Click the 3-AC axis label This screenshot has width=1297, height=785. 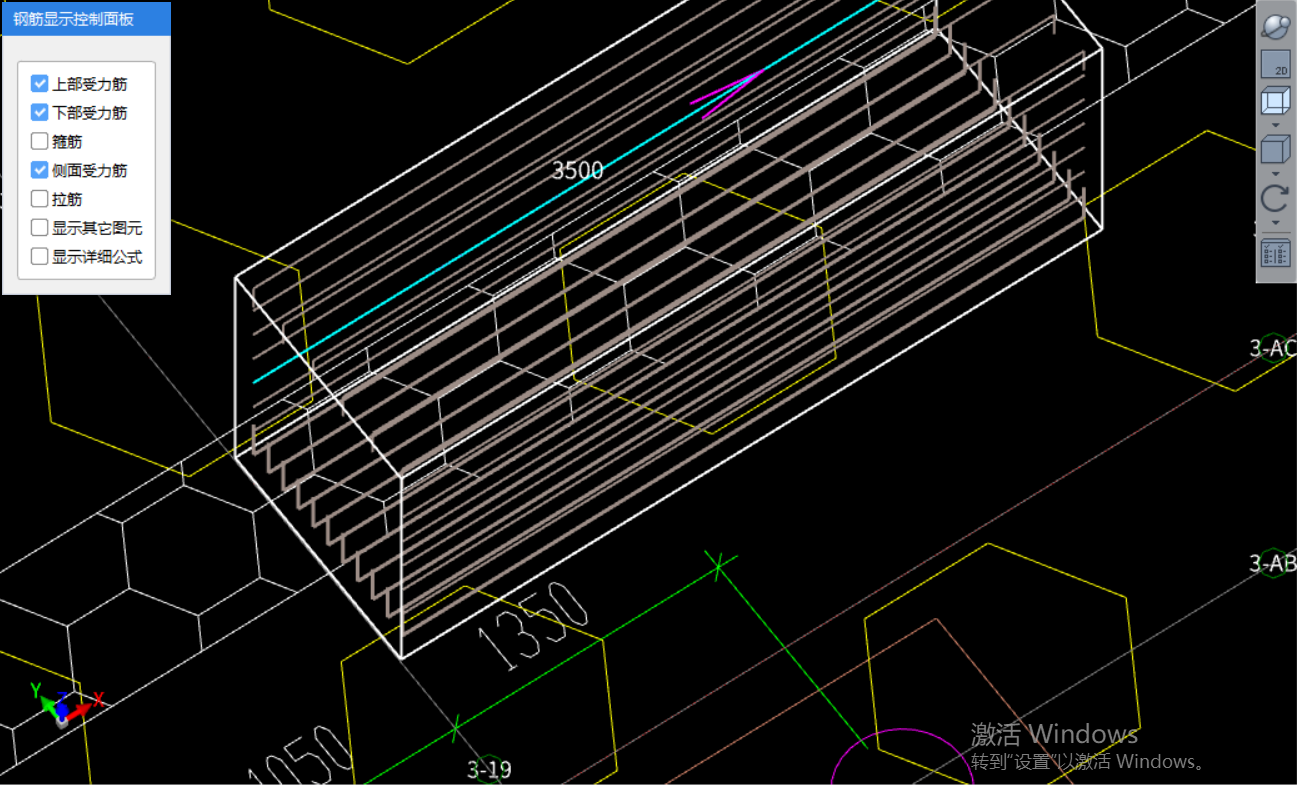[1272, 348]
